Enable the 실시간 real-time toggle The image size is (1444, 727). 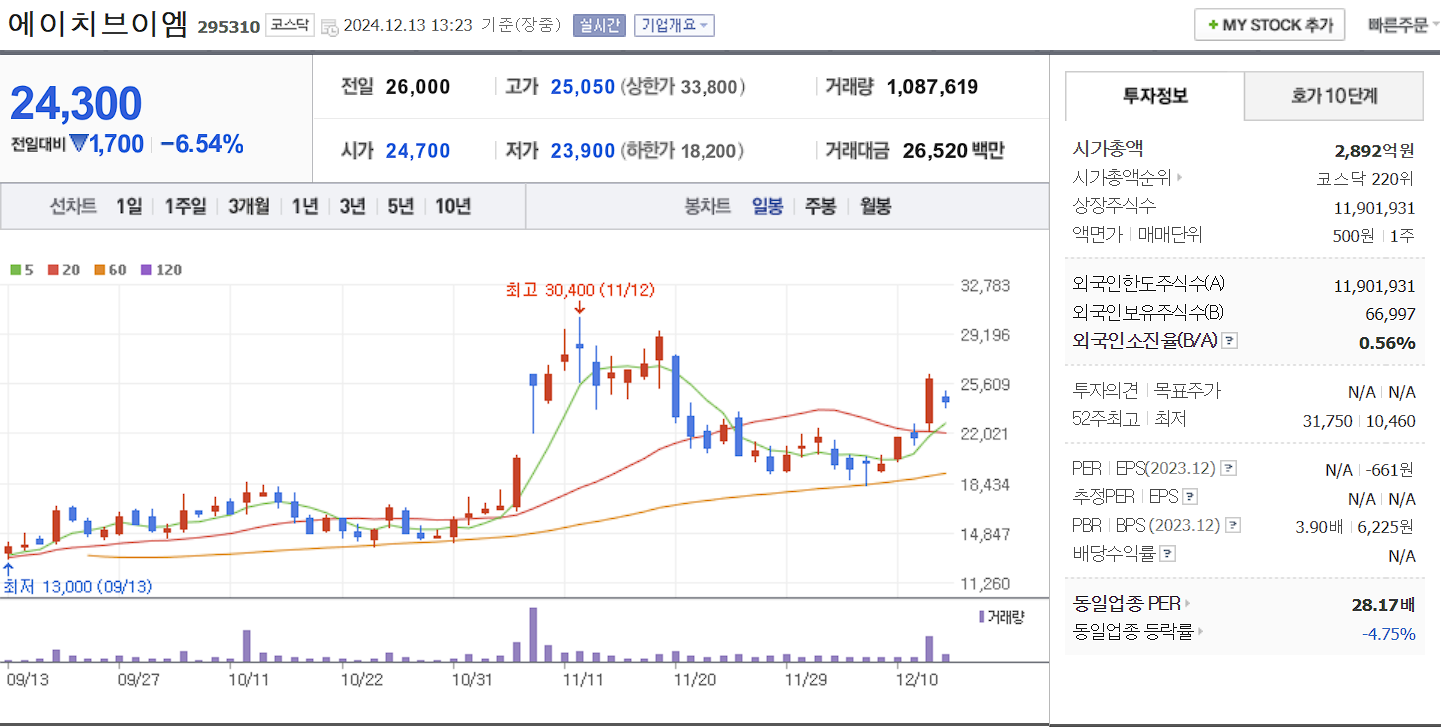(602, 25)
